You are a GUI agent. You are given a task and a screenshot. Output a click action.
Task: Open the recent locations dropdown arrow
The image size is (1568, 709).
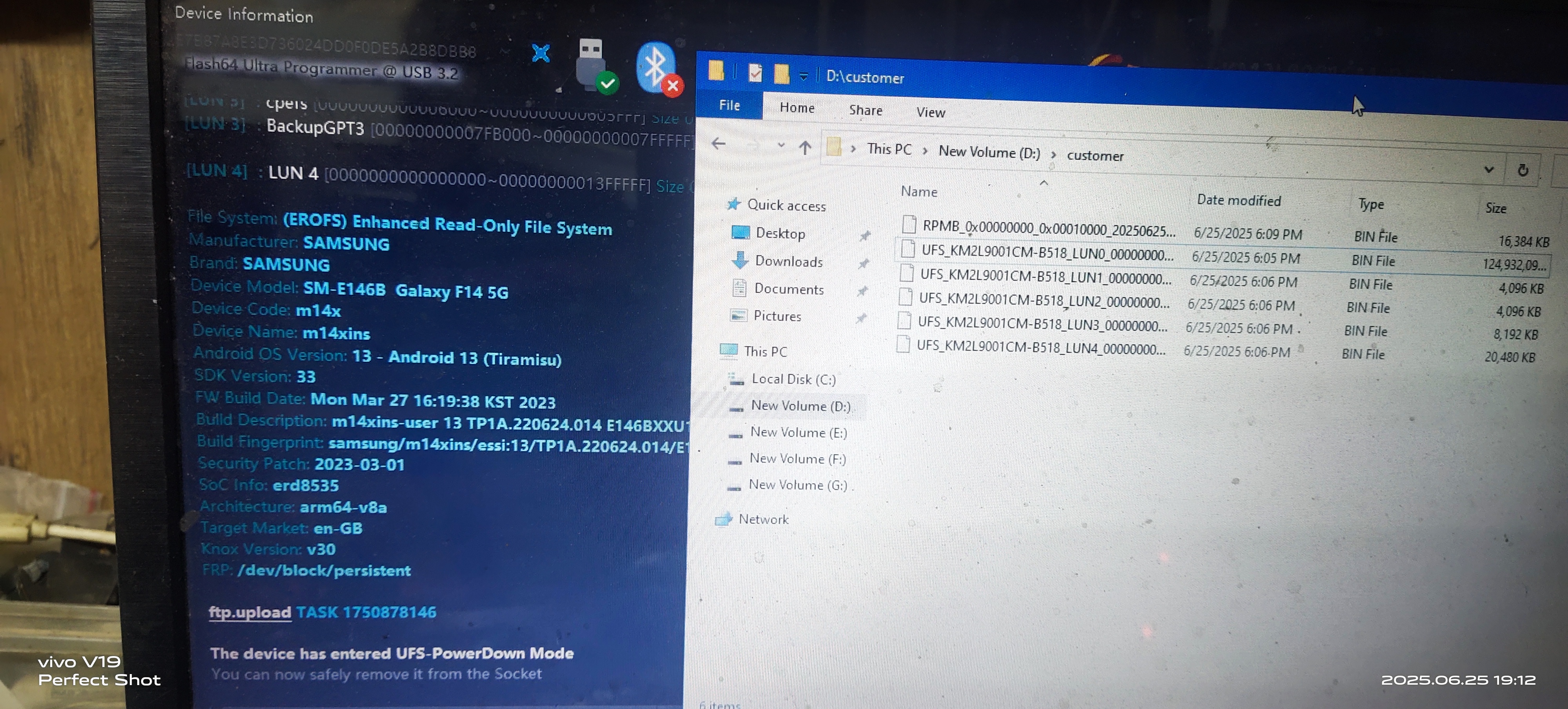click(781, 145)
